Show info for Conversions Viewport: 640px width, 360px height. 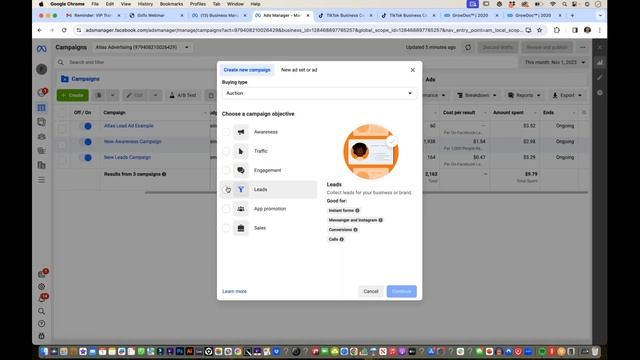(355, 230)
